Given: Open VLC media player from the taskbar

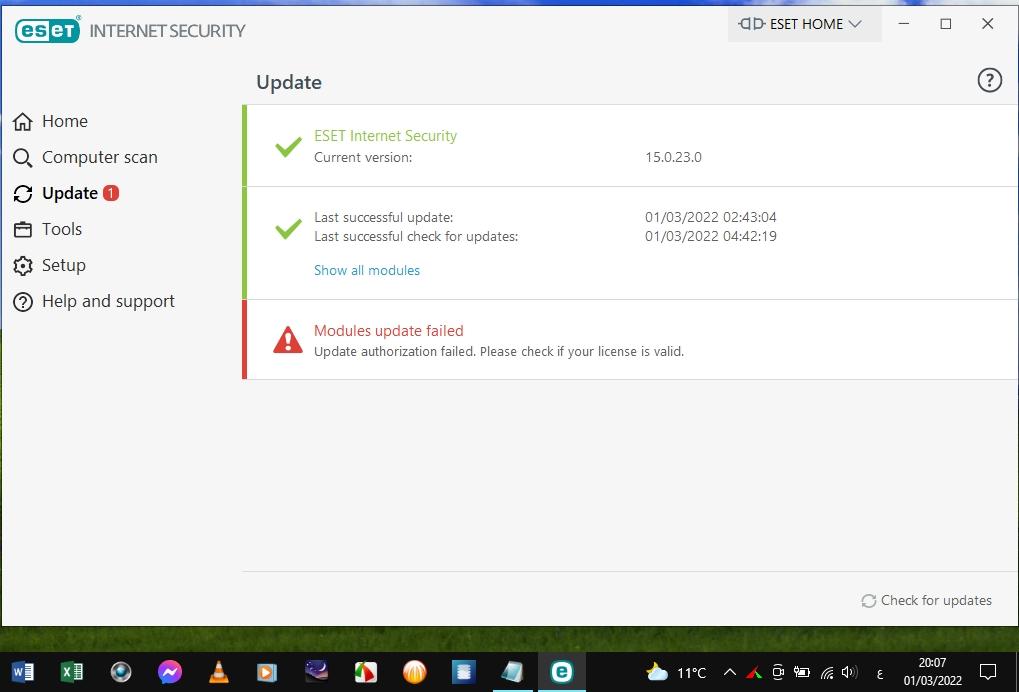Looking at the screenshot, I should tap(219, 671).
